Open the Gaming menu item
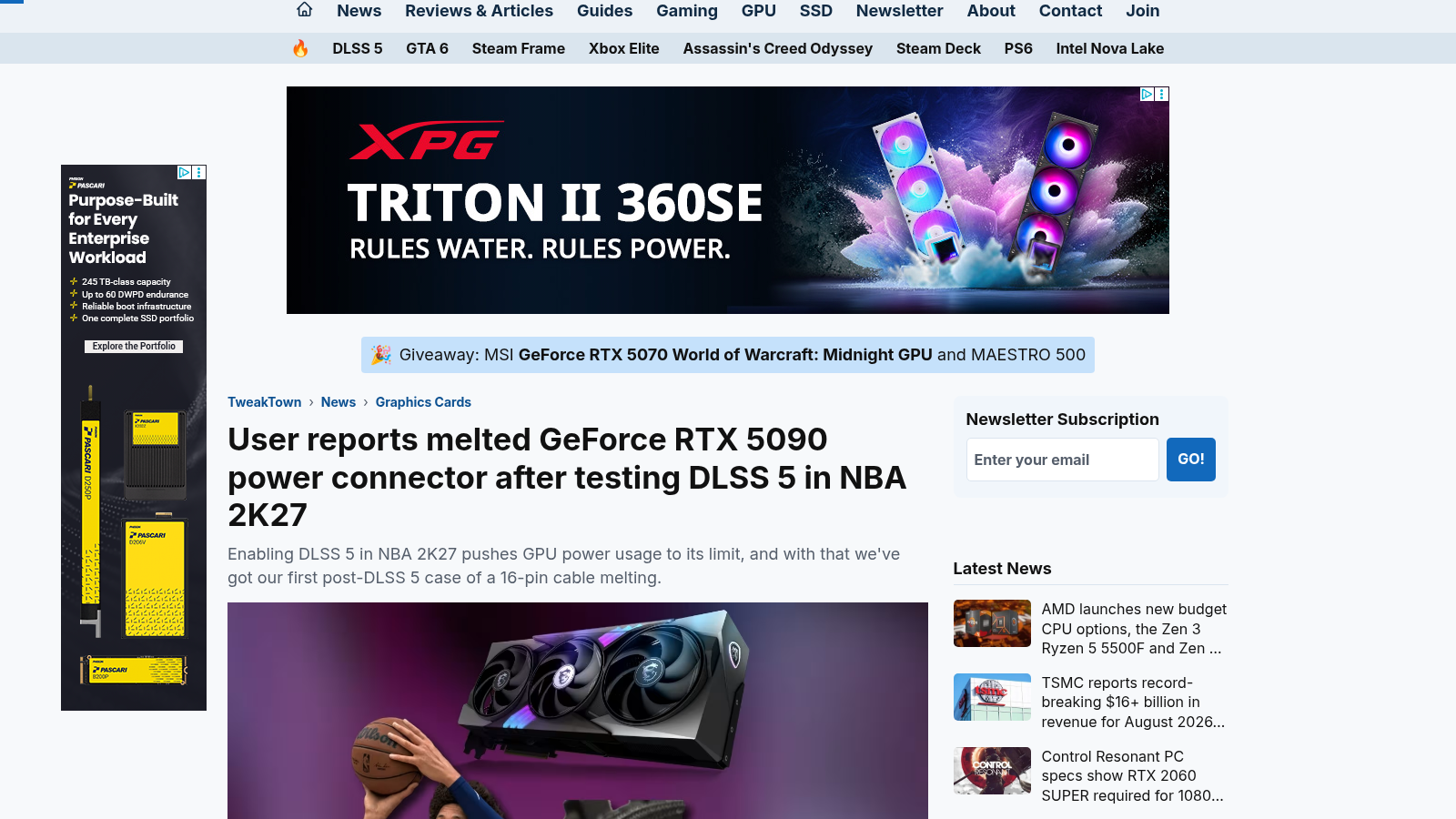This screenshot has width=1456, height=819. 687,11
